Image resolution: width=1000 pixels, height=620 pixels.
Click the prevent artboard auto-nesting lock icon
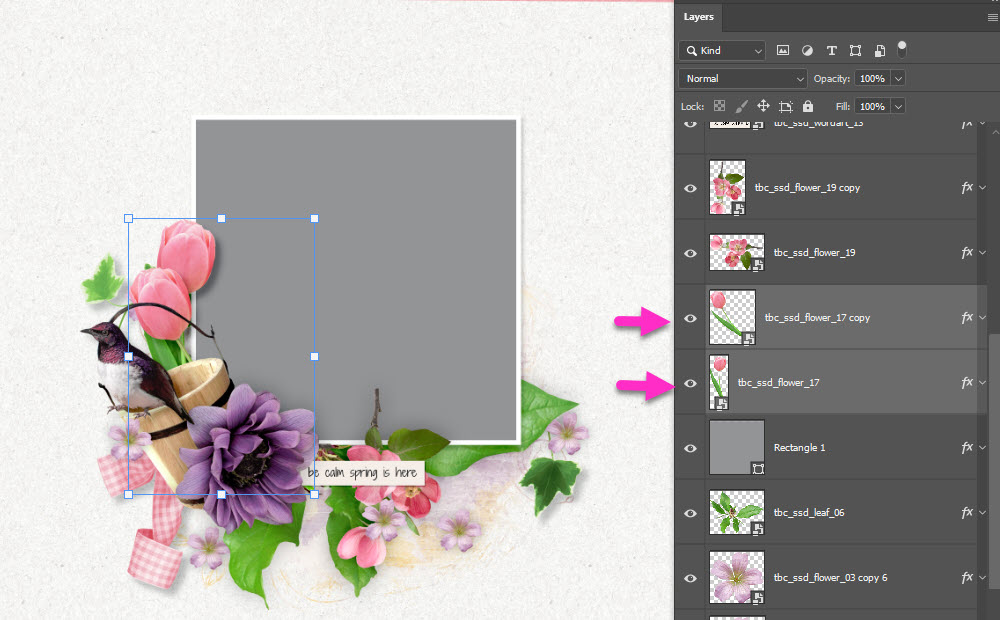click(x=786, y=107)
